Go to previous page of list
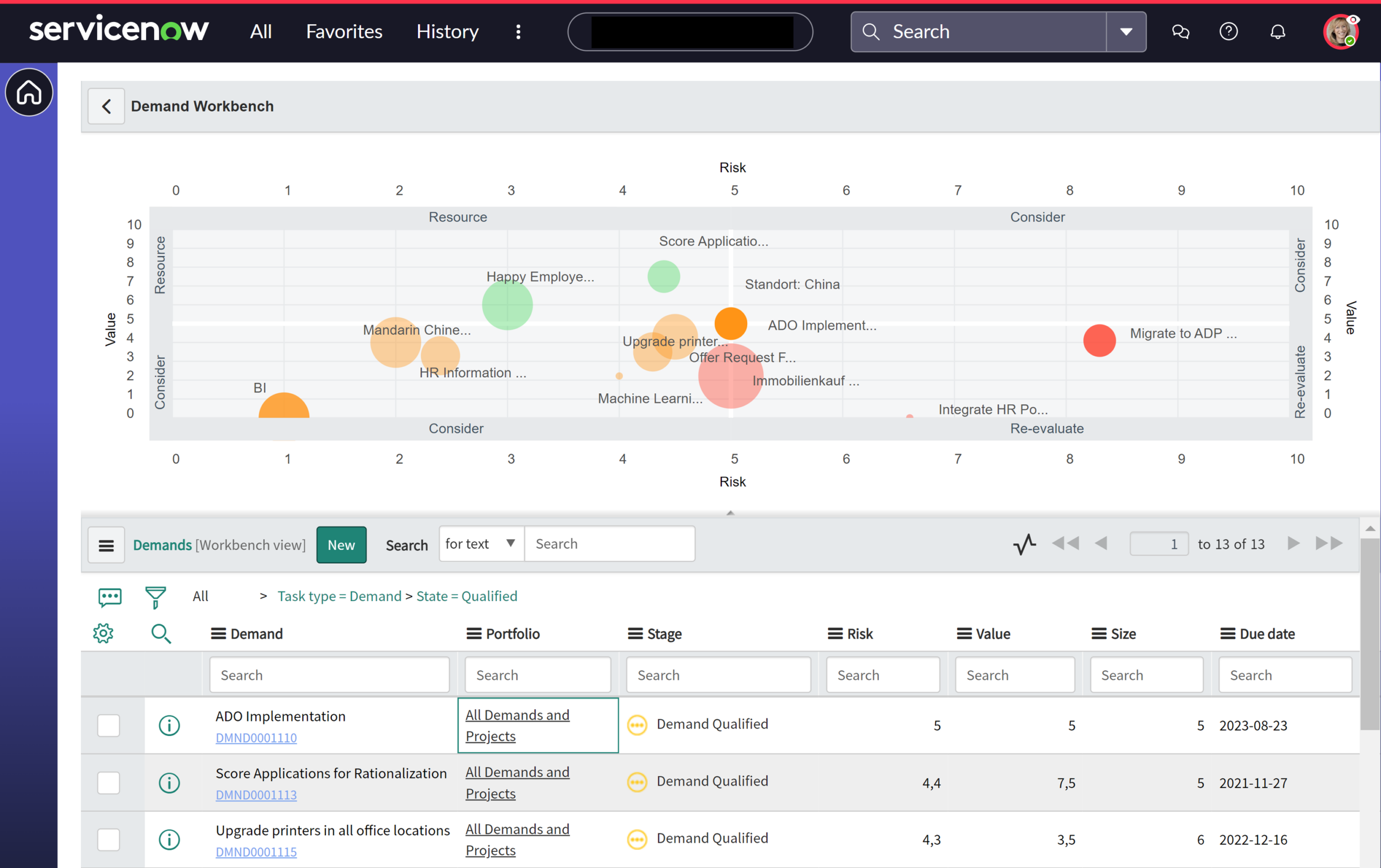The image size is (1381, 868). pyautogui.click(x=1101, y=543)
